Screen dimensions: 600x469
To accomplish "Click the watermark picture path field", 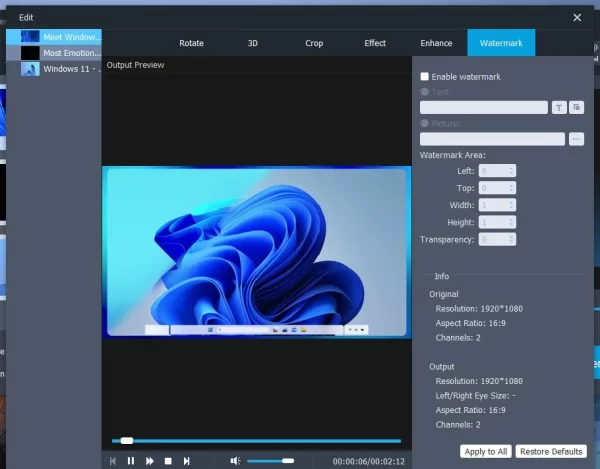I will (492, 139).
